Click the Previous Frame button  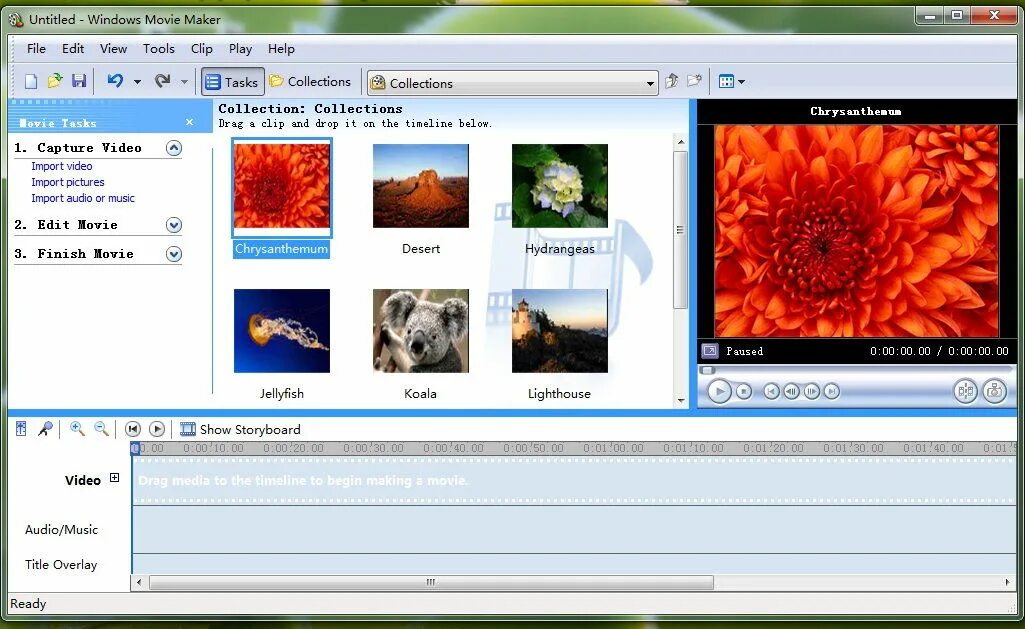pos(792,392)
